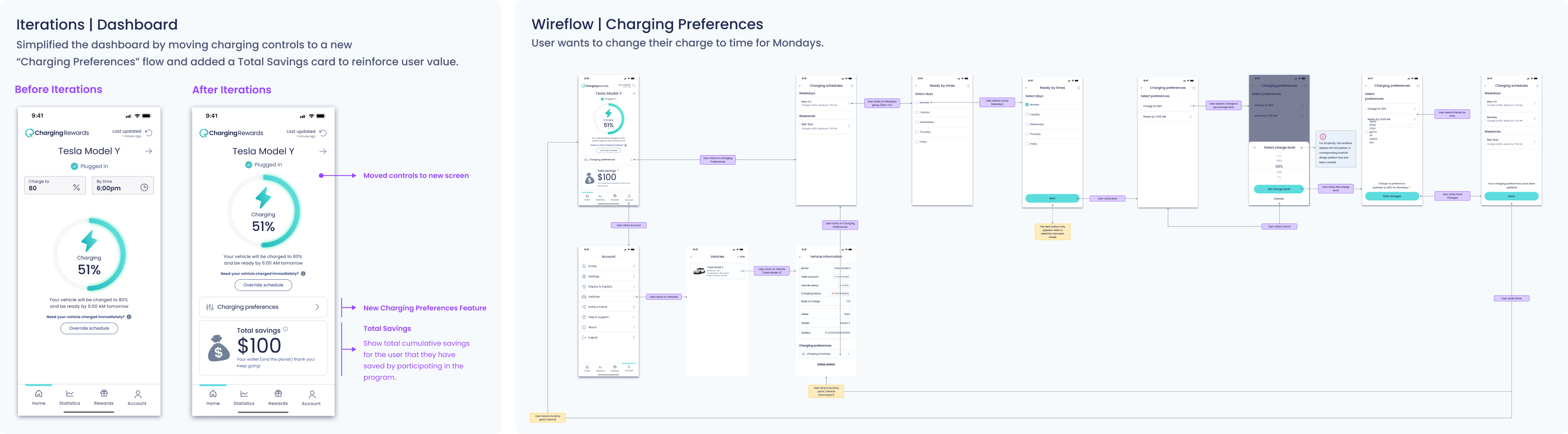1568x434 pixels.
Task: Open the Charge to: 60% row chevron
Action: tap(1415, 109)
